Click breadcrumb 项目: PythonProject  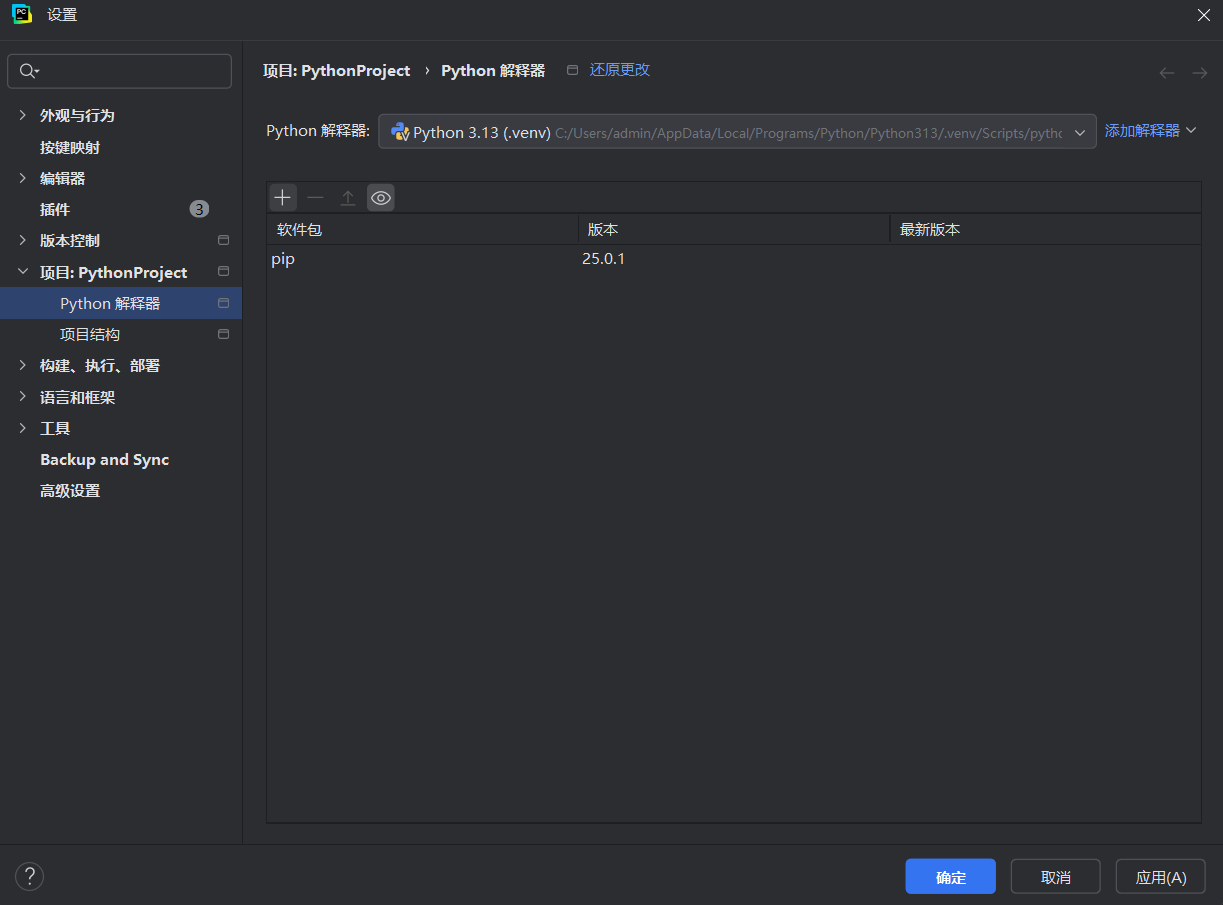coord(337,71)
